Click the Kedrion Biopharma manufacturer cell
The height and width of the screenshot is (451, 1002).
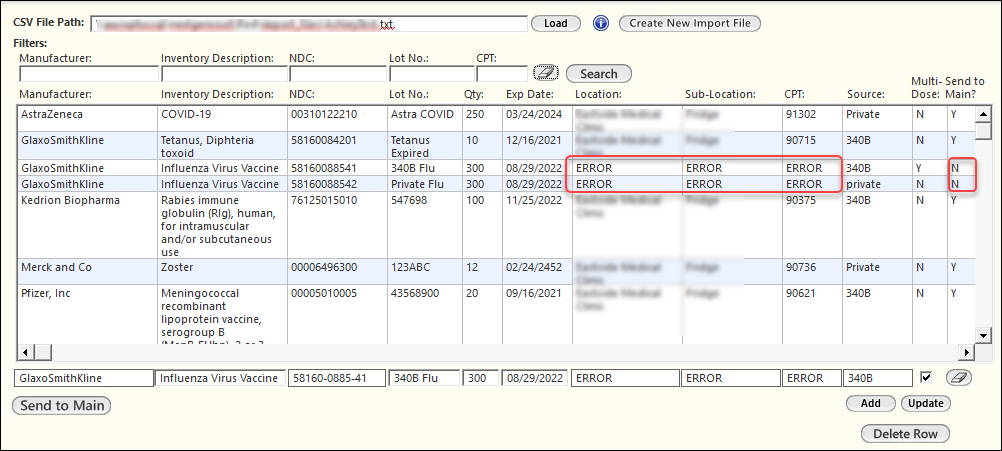(x=88, y=226)
